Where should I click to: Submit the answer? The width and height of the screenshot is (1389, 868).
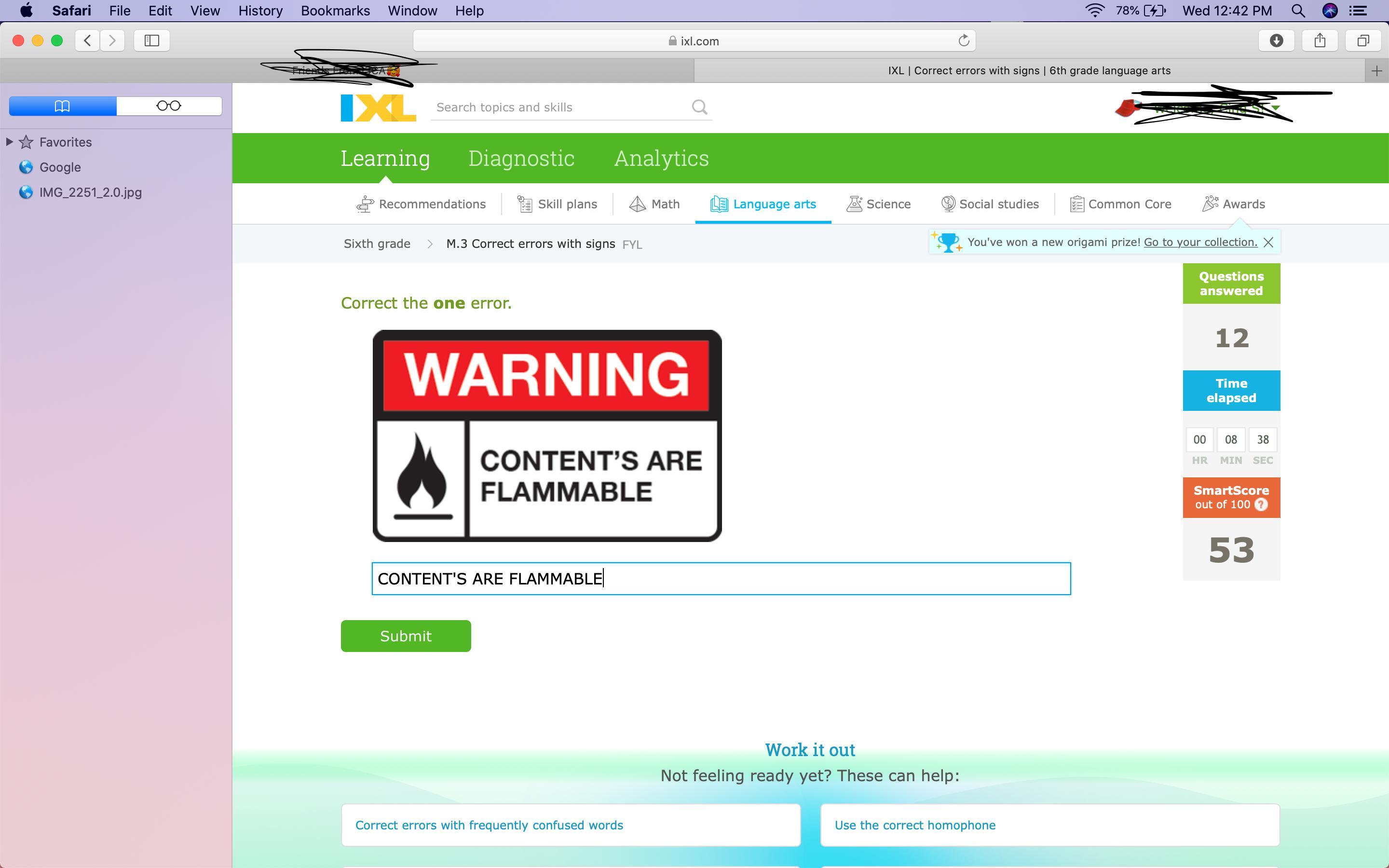405,636
